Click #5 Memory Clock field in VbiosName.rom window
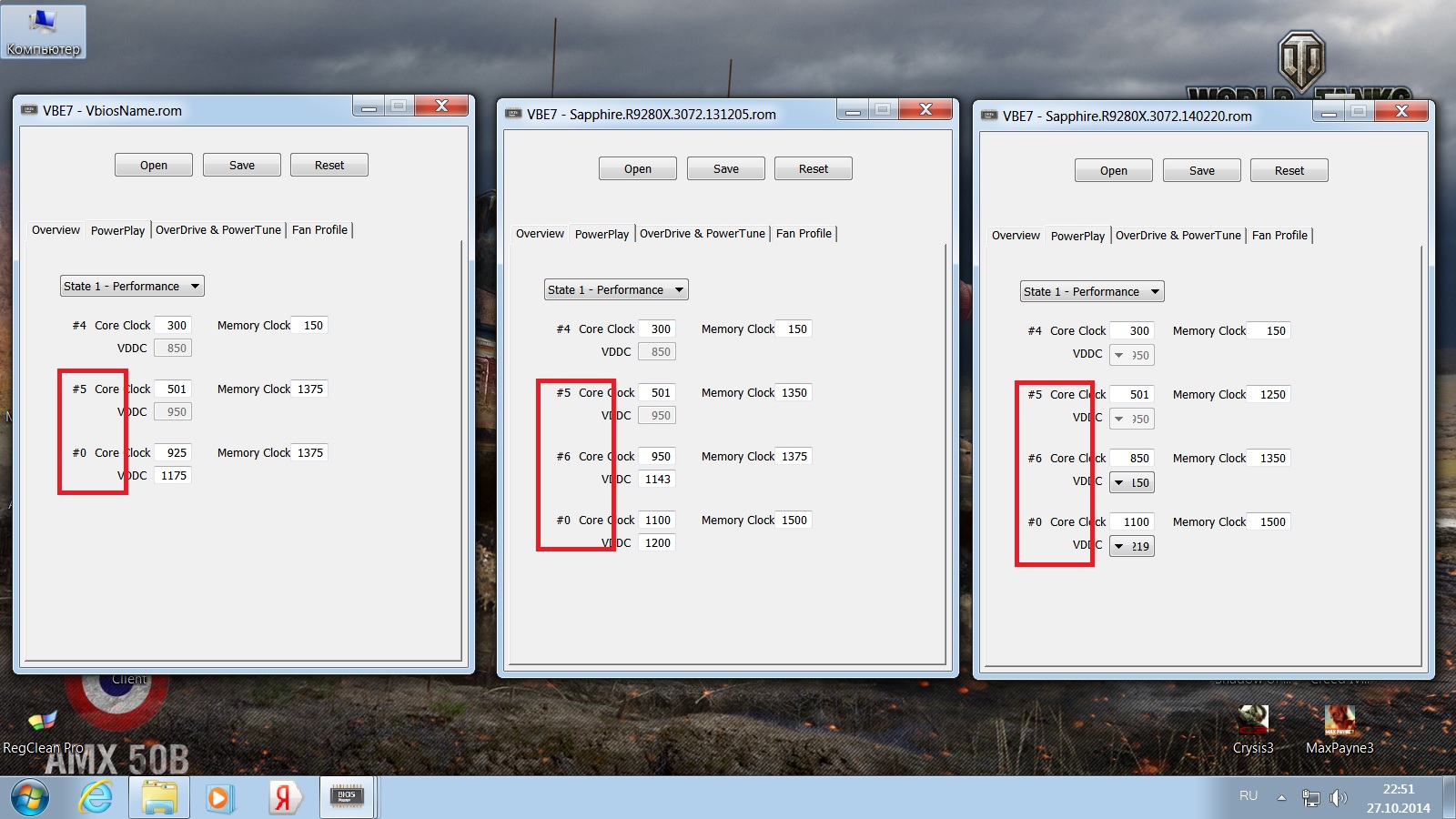Viewport: 1456px width, 819px height. 309,389
